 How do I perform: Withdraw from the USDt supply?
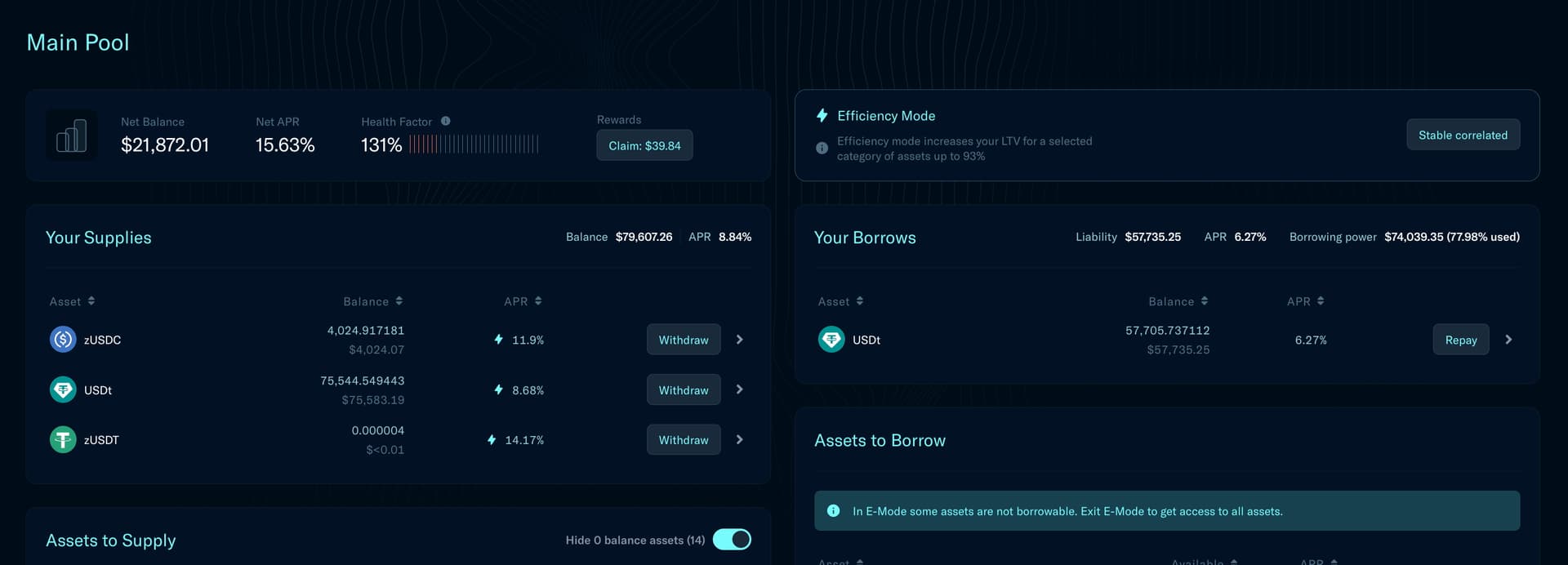[x=684, y=390]
